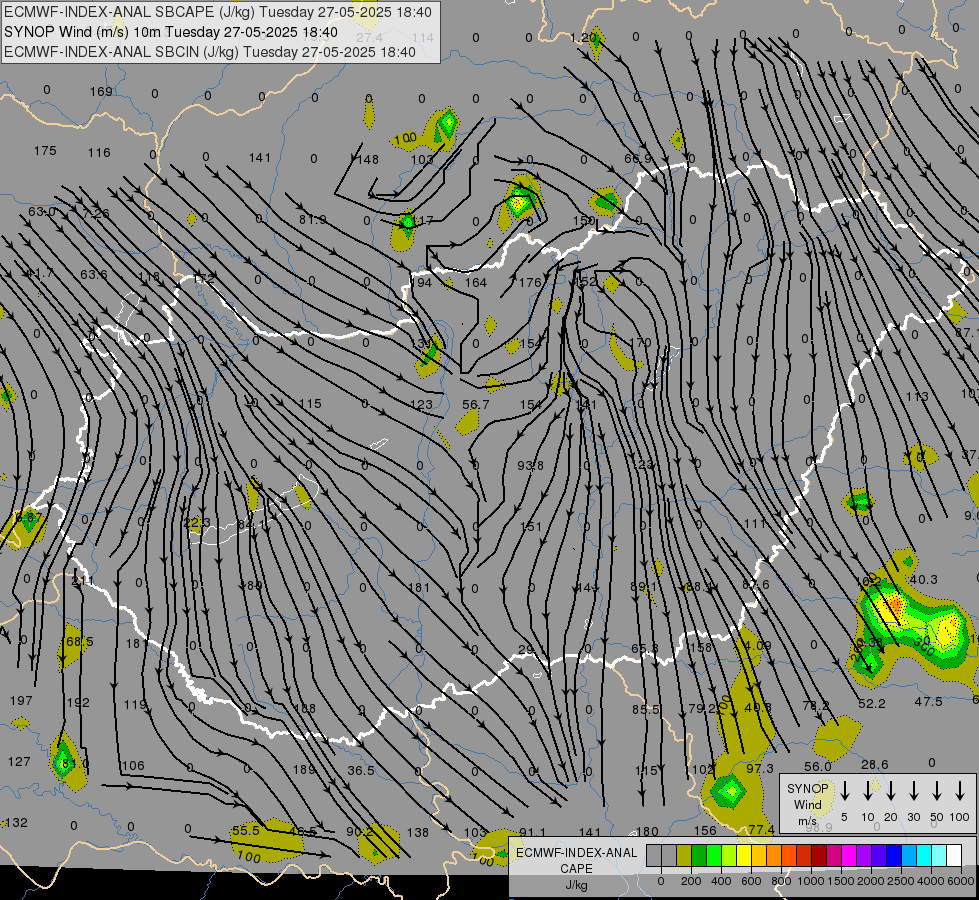
Task: Click the wind legend arrow above 5
Action: tap(844, 791)
